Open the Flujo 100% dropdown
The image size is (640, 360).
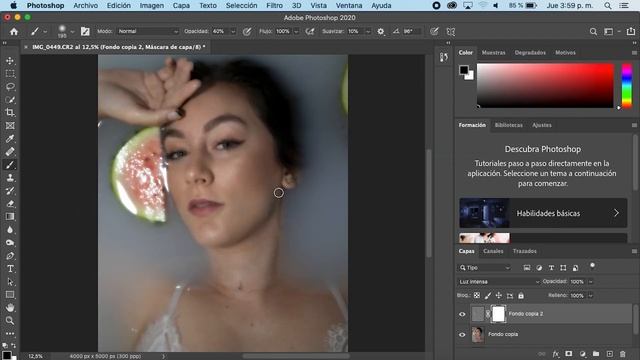(296, 31)
